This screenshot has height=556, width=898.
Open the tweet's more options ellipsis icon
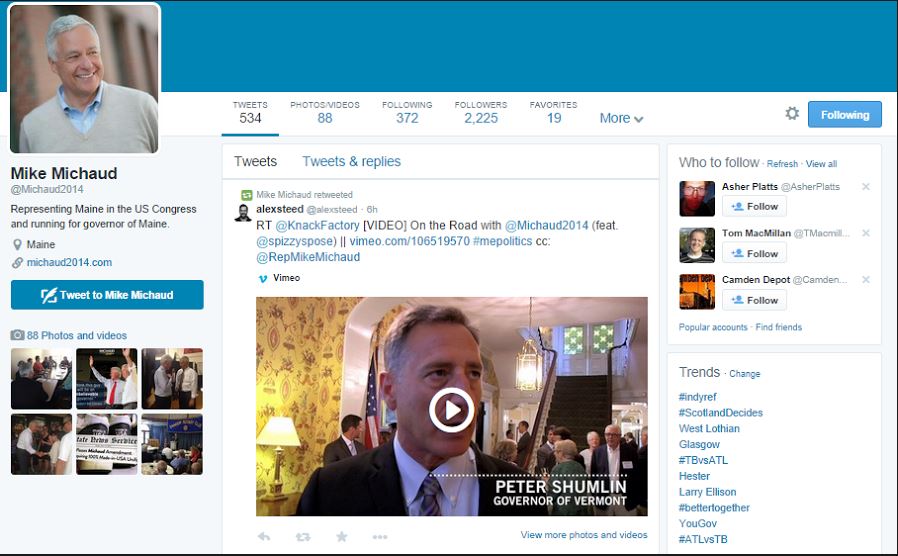[x=380, y=537]
